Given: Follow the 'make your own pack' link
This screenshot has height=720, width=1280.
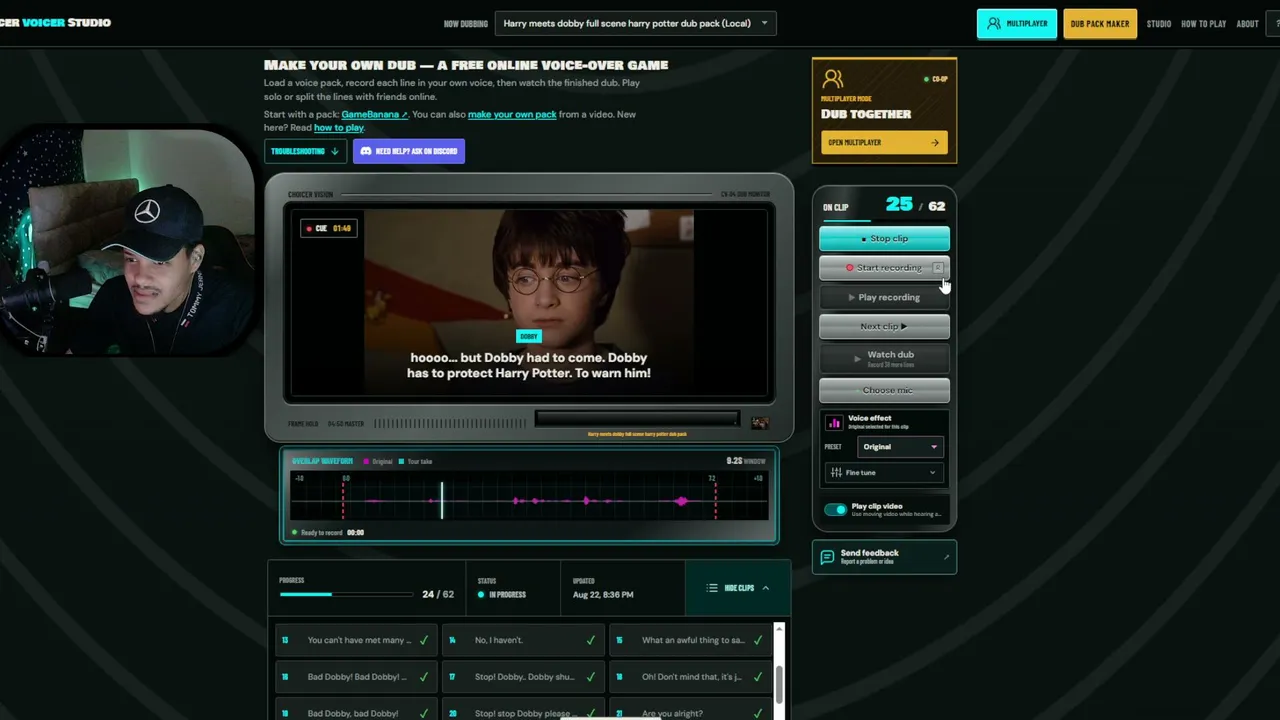Looking at the screenshot, I should point(512,114).
